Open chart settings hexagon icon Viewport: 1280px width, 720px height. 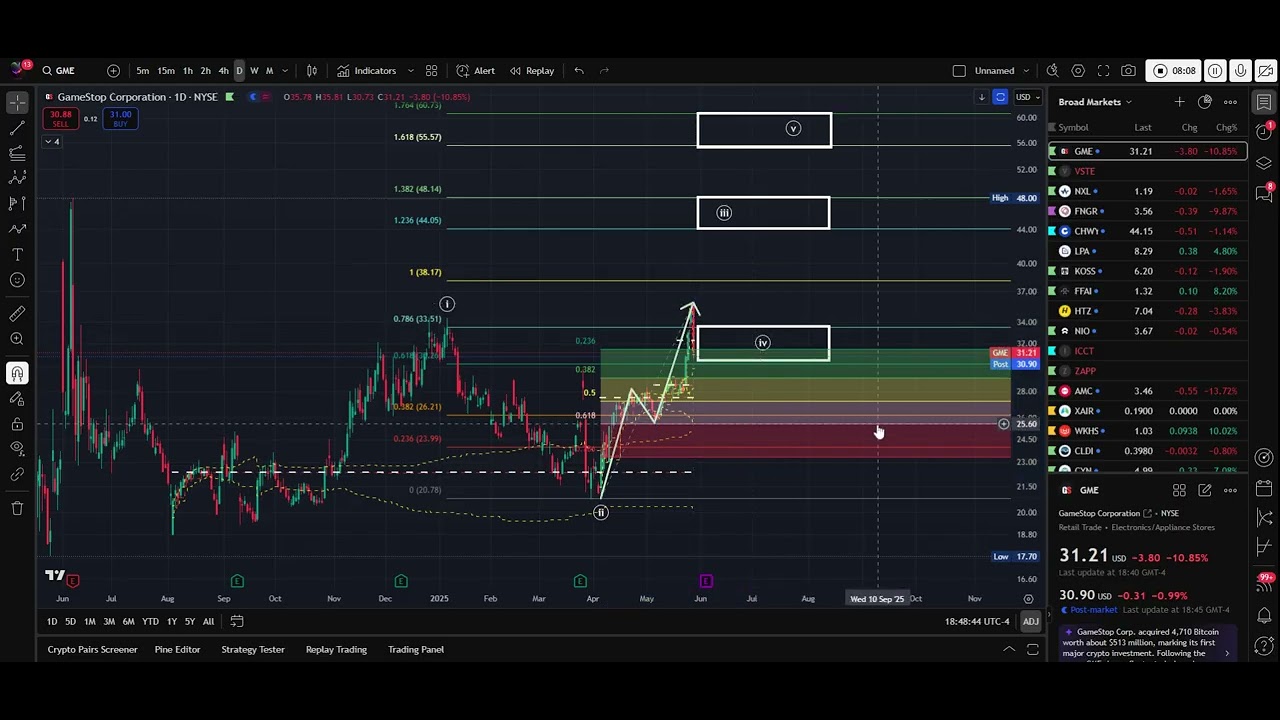[1078, 71]
